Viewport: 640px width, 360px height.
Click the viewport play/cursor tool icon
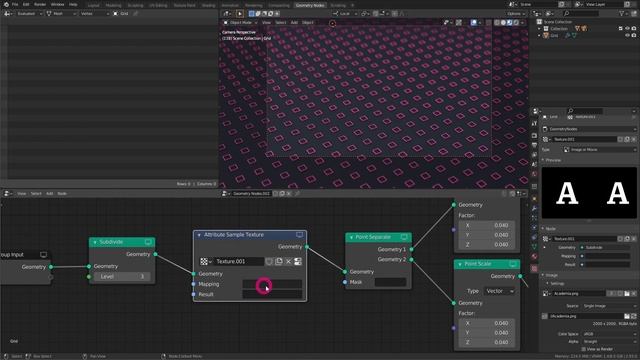240,14
